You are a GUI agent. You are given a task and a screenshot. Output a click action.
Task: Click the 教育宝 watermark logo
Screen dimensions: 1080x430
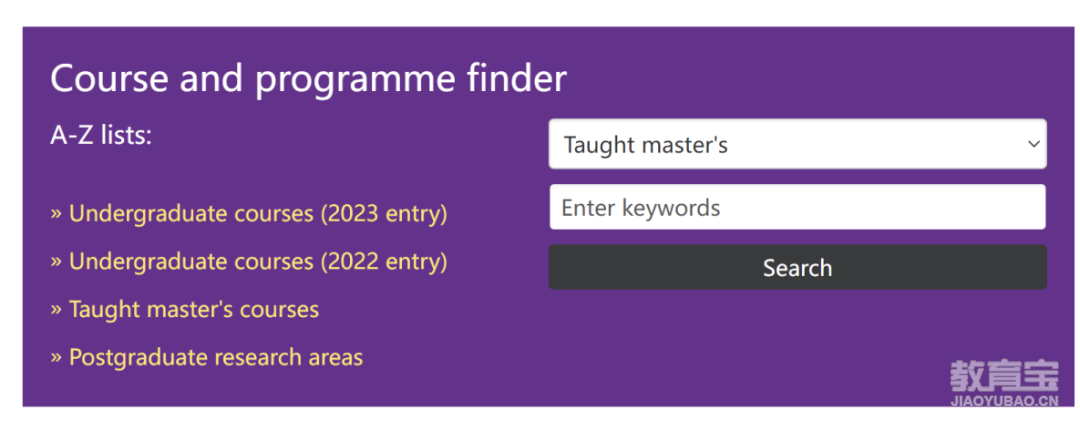(x=1004, y=376)
